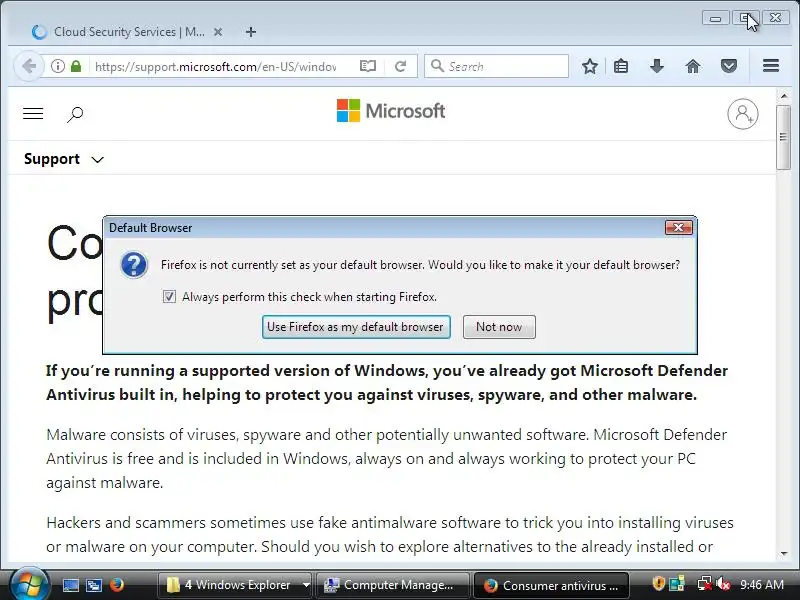Bookmark this page with the star icon

pyautogui.click(x=590, y=66)
